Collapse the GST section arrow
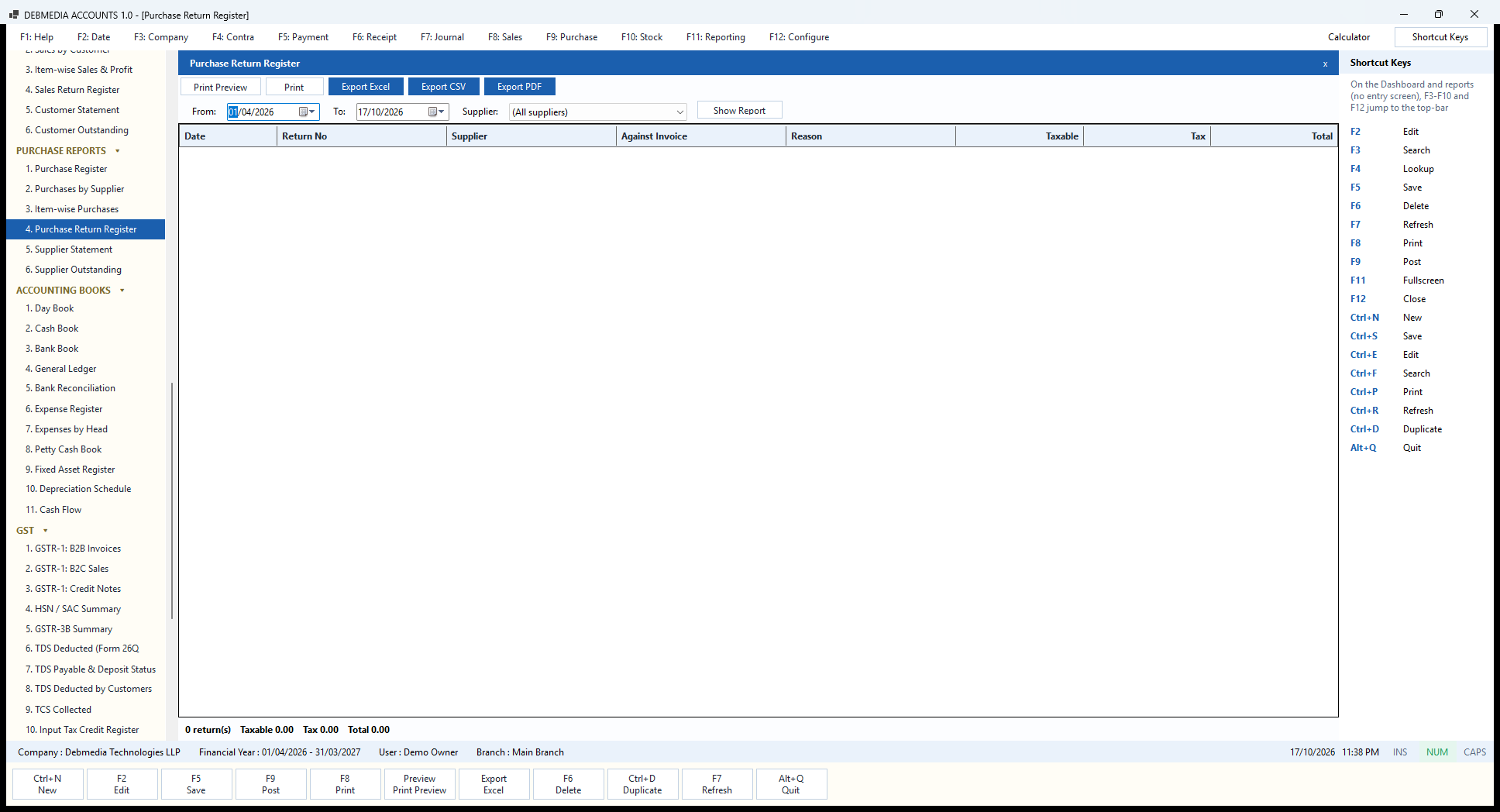 (45, 531)
